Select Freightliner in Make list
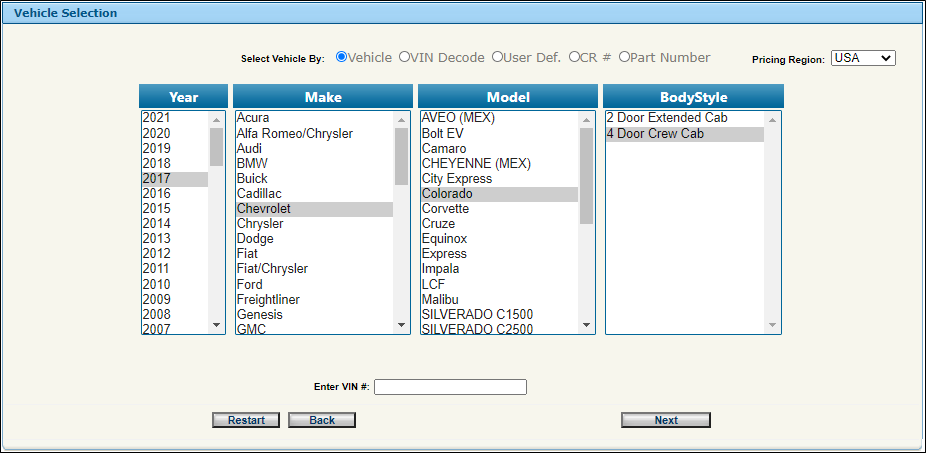926x453 pixels. (x=314, y=299)
